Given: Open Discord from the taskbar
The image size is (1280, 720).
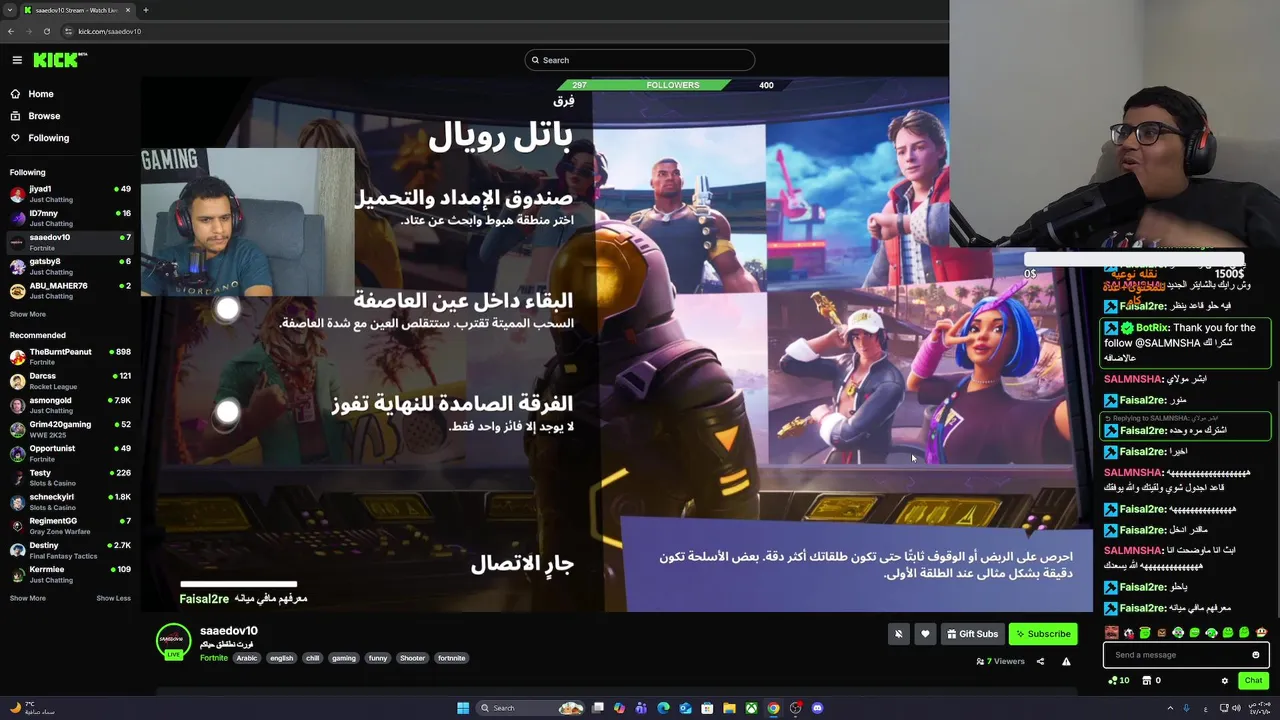Looking at the screenshot, I should click(x=818, y=708).
